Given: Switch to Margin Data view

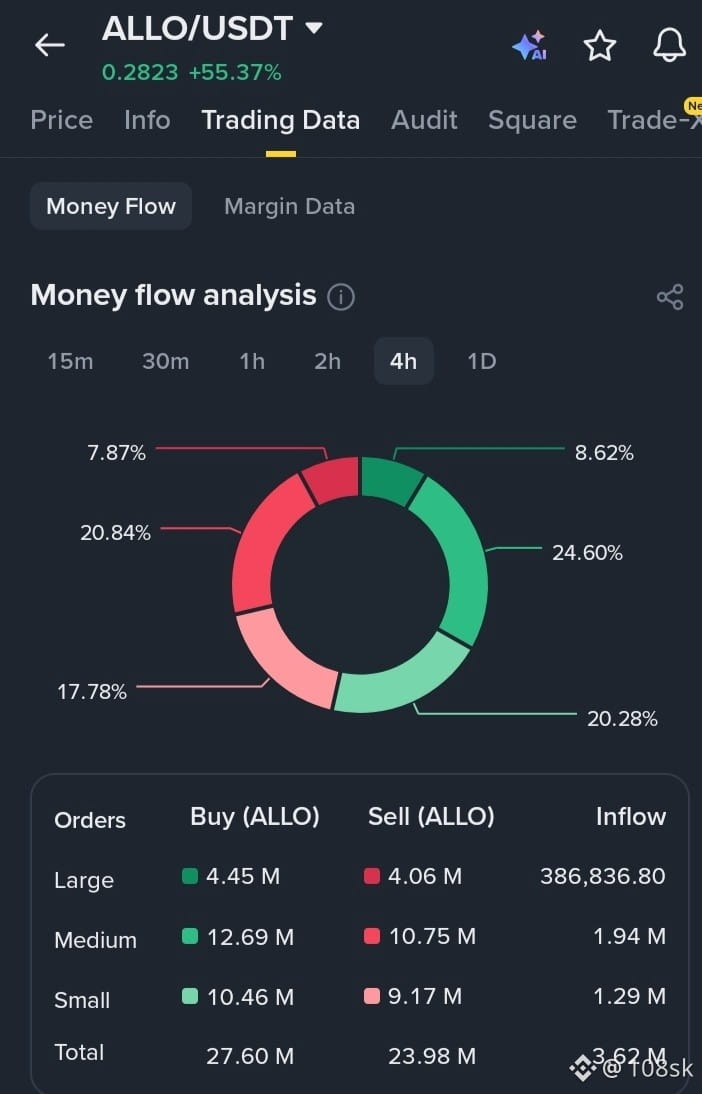Looking at the screenshot, I should point(290,207).
